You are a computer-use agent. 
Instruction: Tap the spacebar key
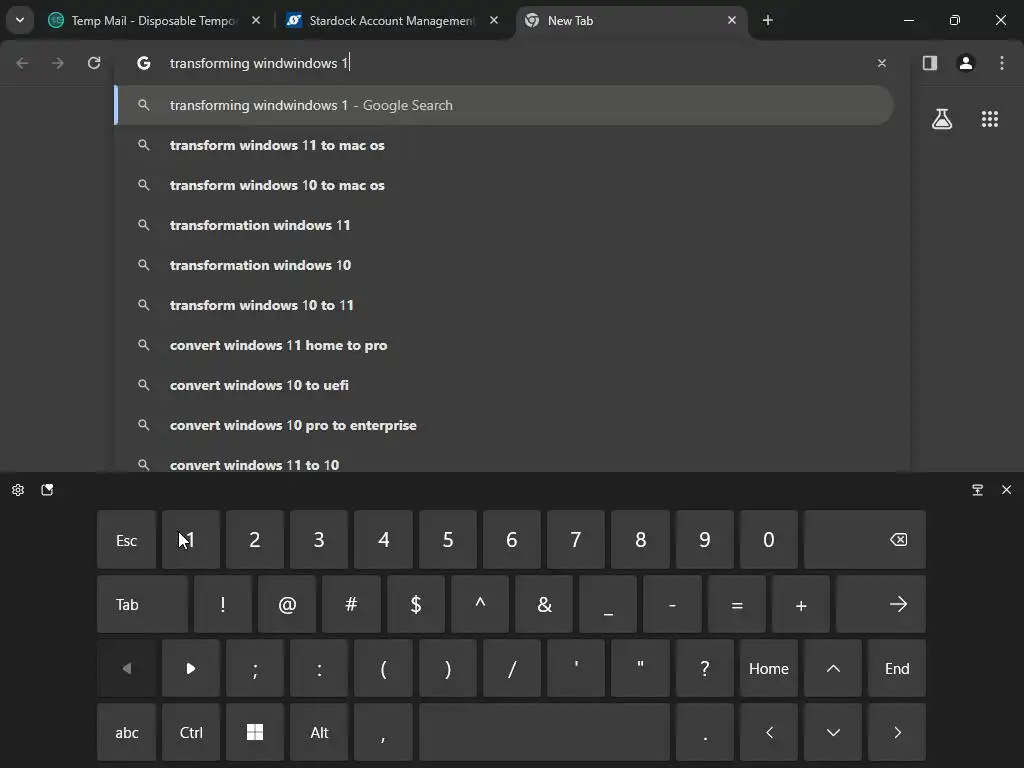click(544, 732)
